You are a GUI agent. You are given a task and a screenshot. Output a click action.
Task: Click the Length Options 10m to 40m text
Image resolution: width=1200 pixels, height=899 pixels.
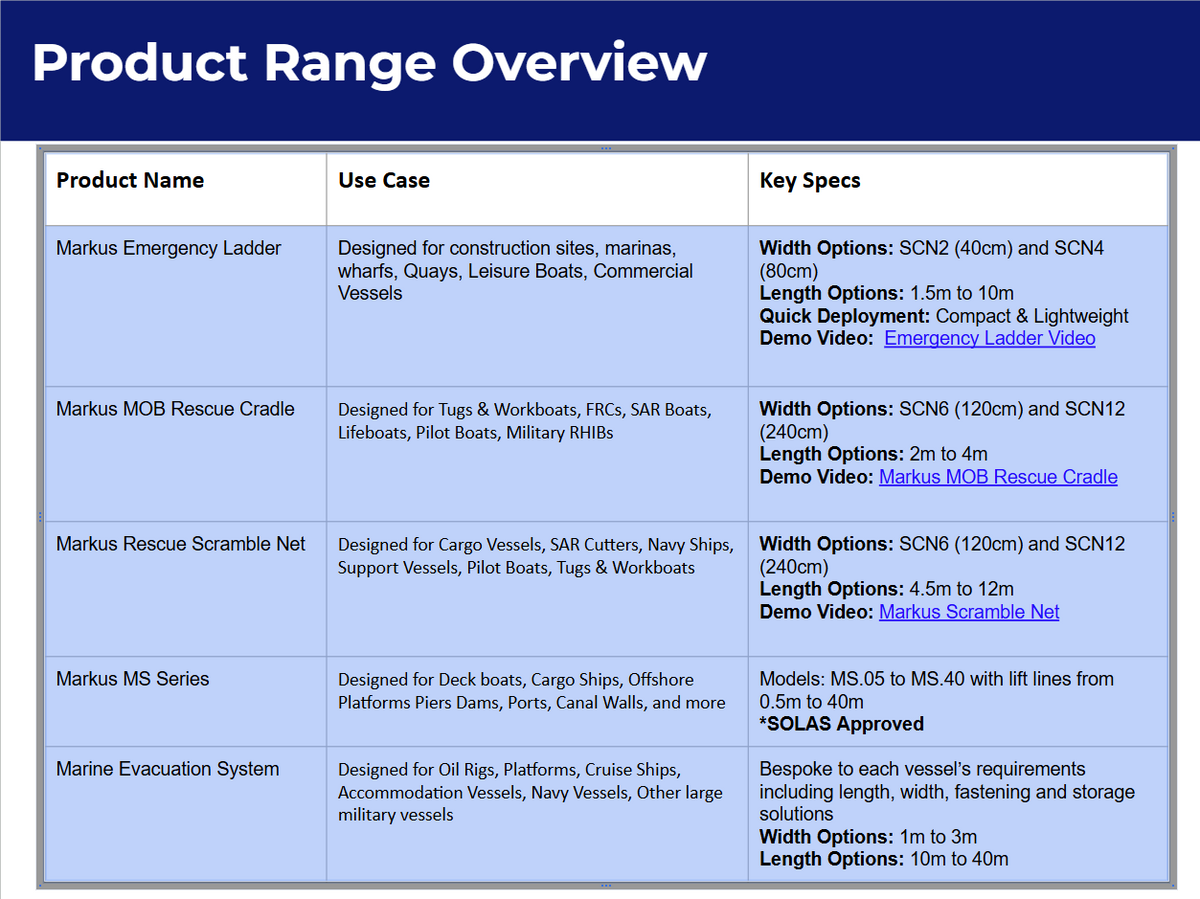[884, 859]
